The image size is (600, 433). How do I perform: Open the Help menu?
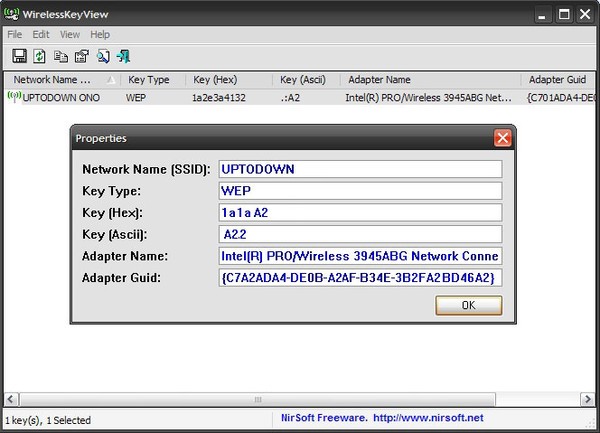(100, 34)
